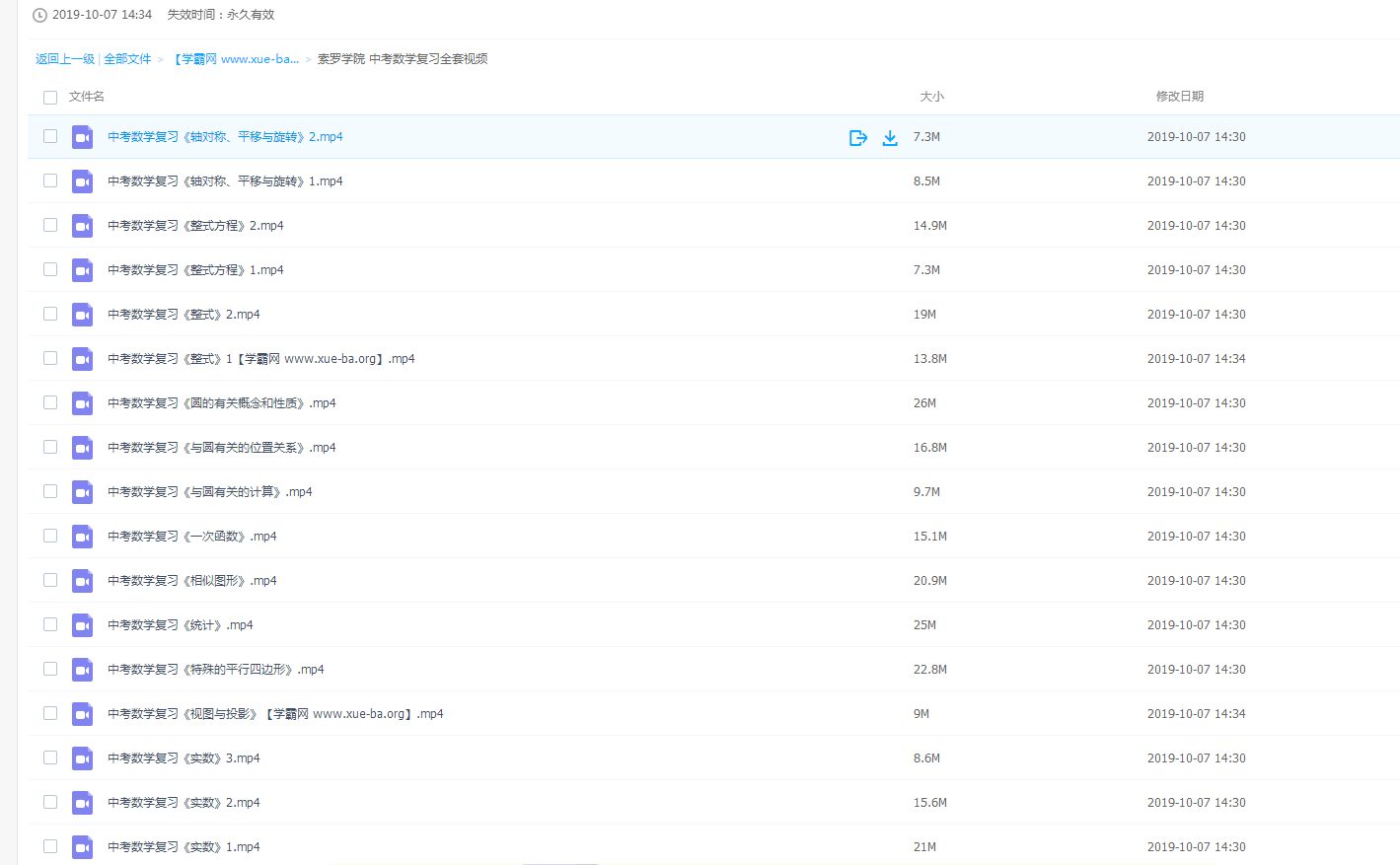The width and height of the screenshot is (1400, 865).
Task: Open file 《视图与投影》【学霸网 www.xue-ba.org】.mp4
Action: [275, 714]
